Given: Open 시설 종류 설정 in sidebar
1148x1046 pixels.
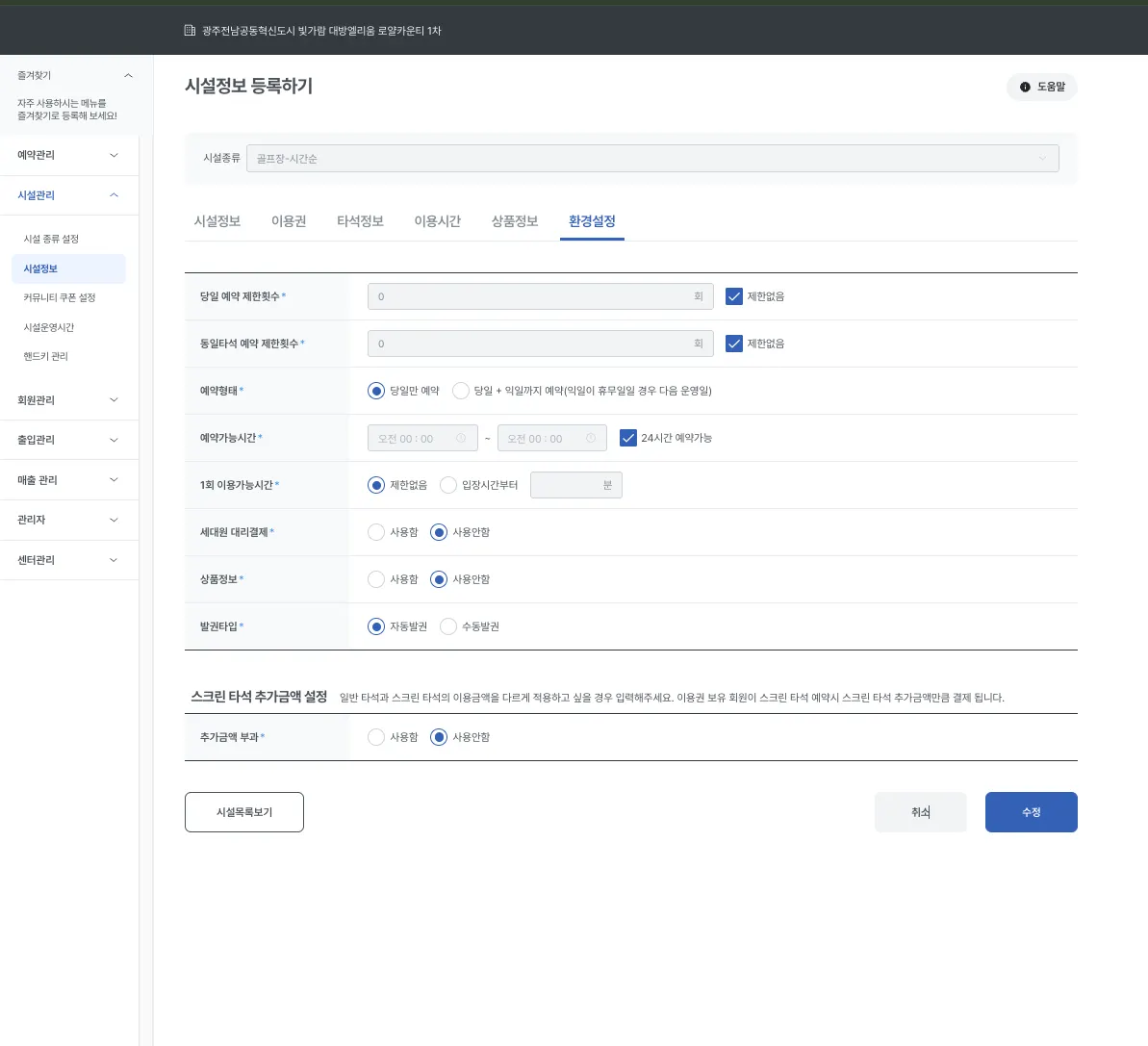Looking at the screenshot, I should tap(50, 240).
